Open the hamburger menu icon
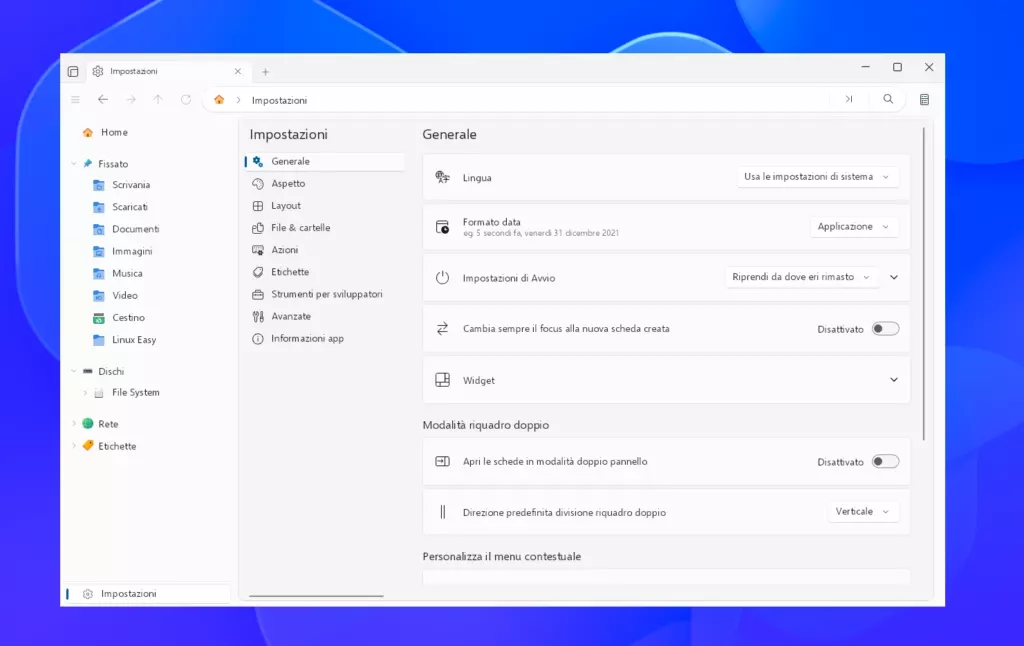 pos(75,99)
